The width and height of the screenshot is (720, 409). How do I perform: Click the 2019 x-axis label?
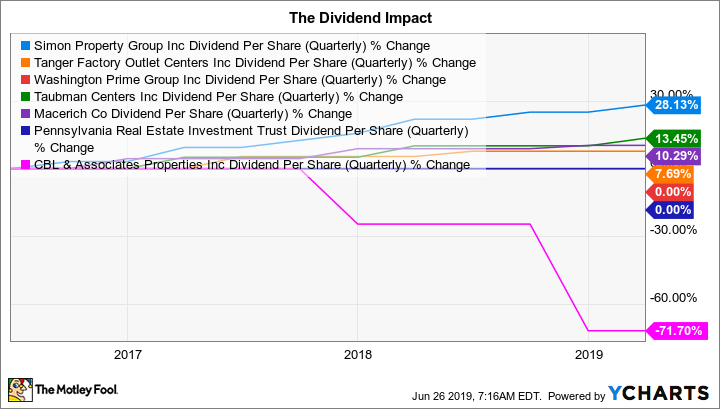click(589, 355)
